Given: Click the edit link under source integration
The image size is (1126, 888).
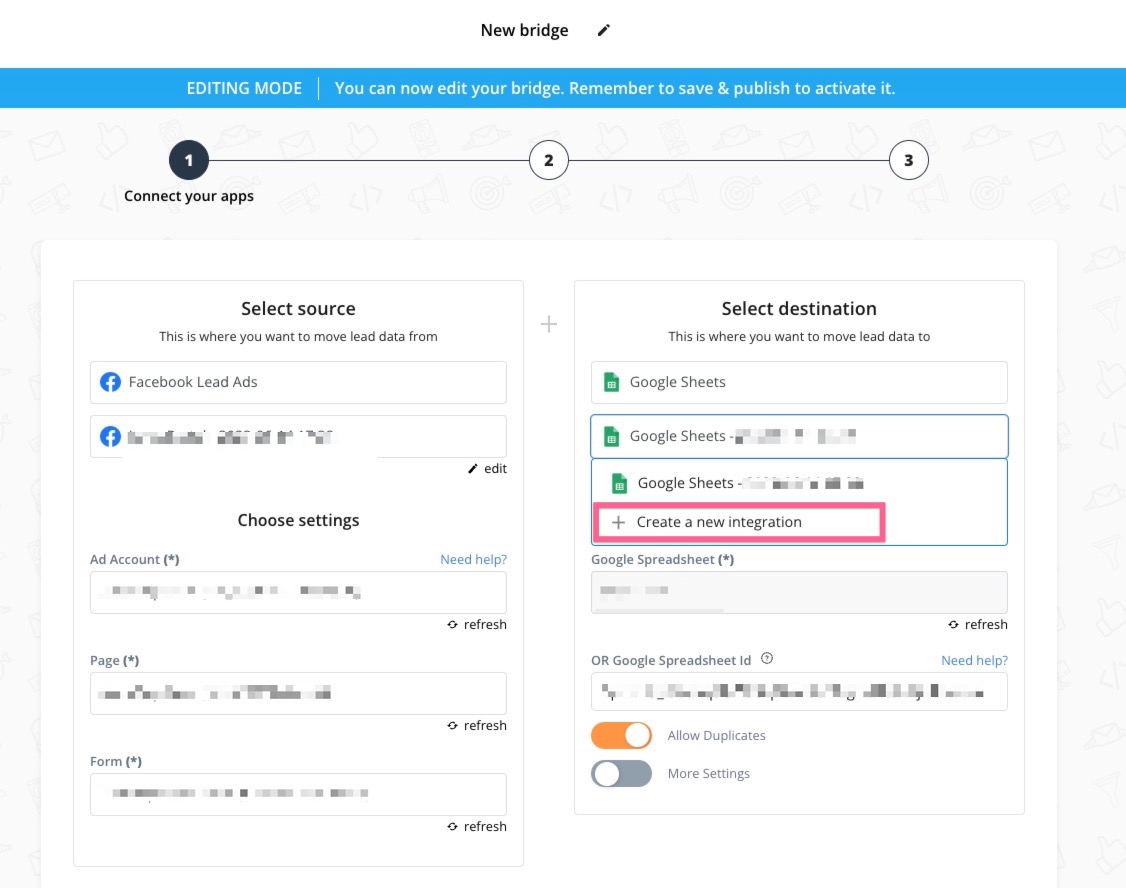Looking at the screenshot, I should pyautogui.click(x=487, y=469).
